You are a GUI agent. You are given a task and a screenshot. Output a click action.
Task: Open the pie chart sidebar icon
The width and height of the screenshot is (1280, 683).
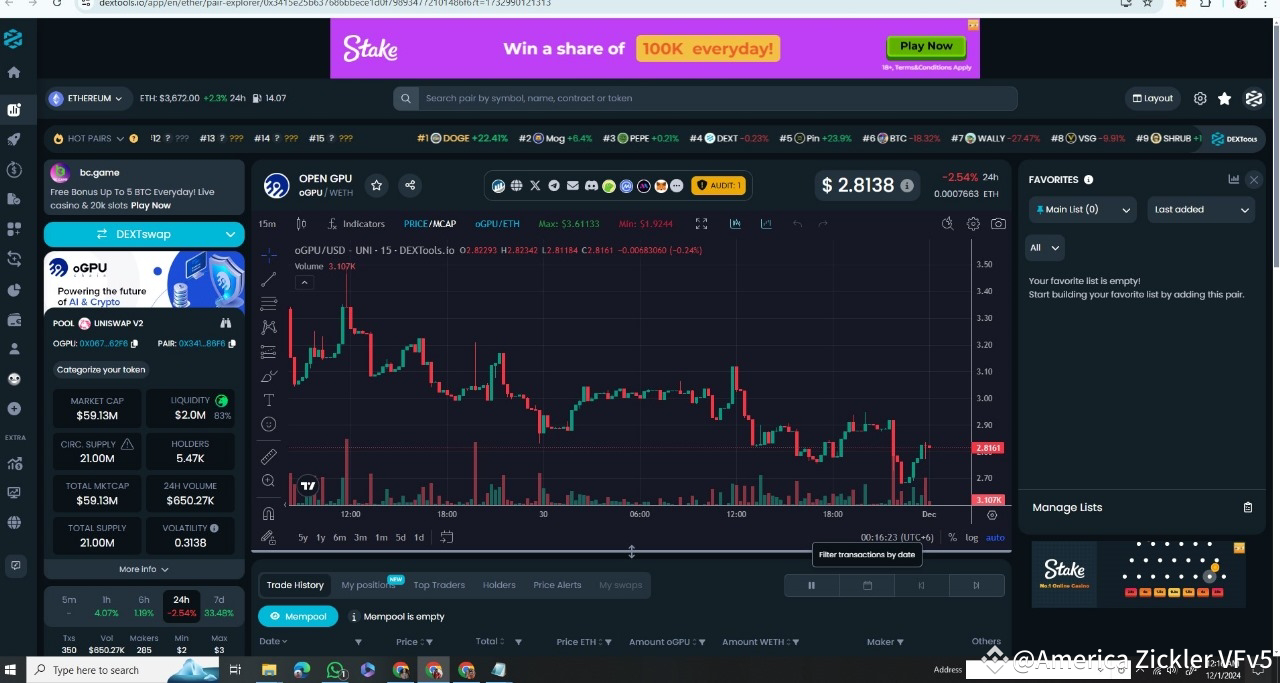[x=14, y=290]
